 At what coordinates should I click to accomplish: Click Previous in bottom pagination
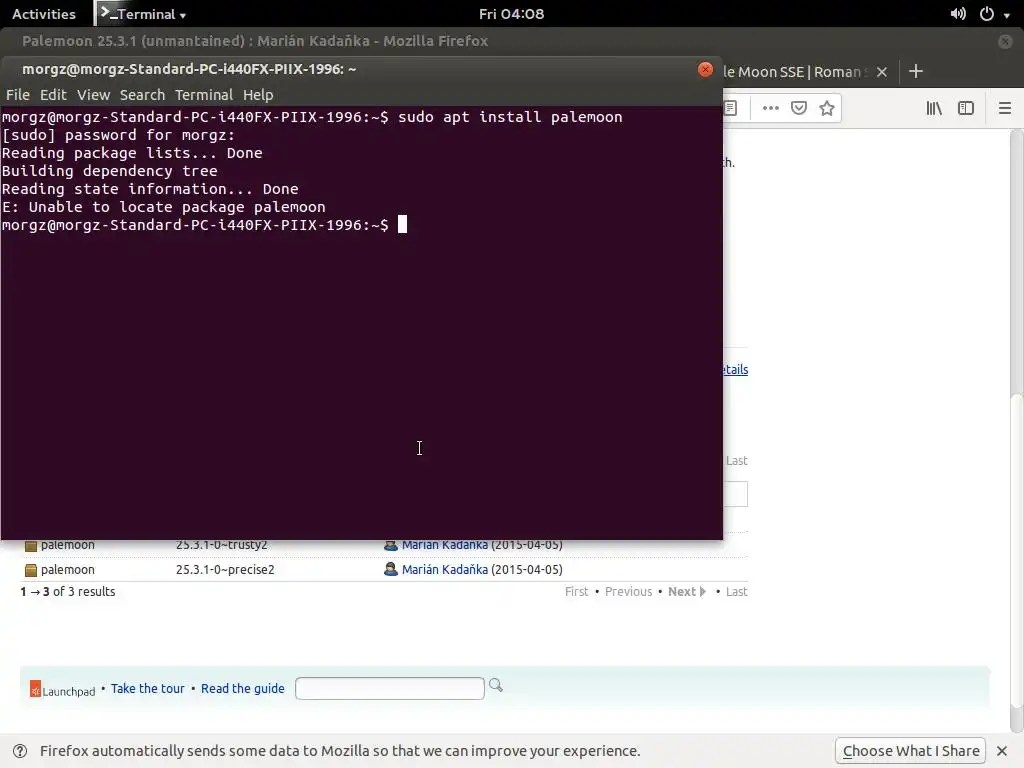pos(628,592)
